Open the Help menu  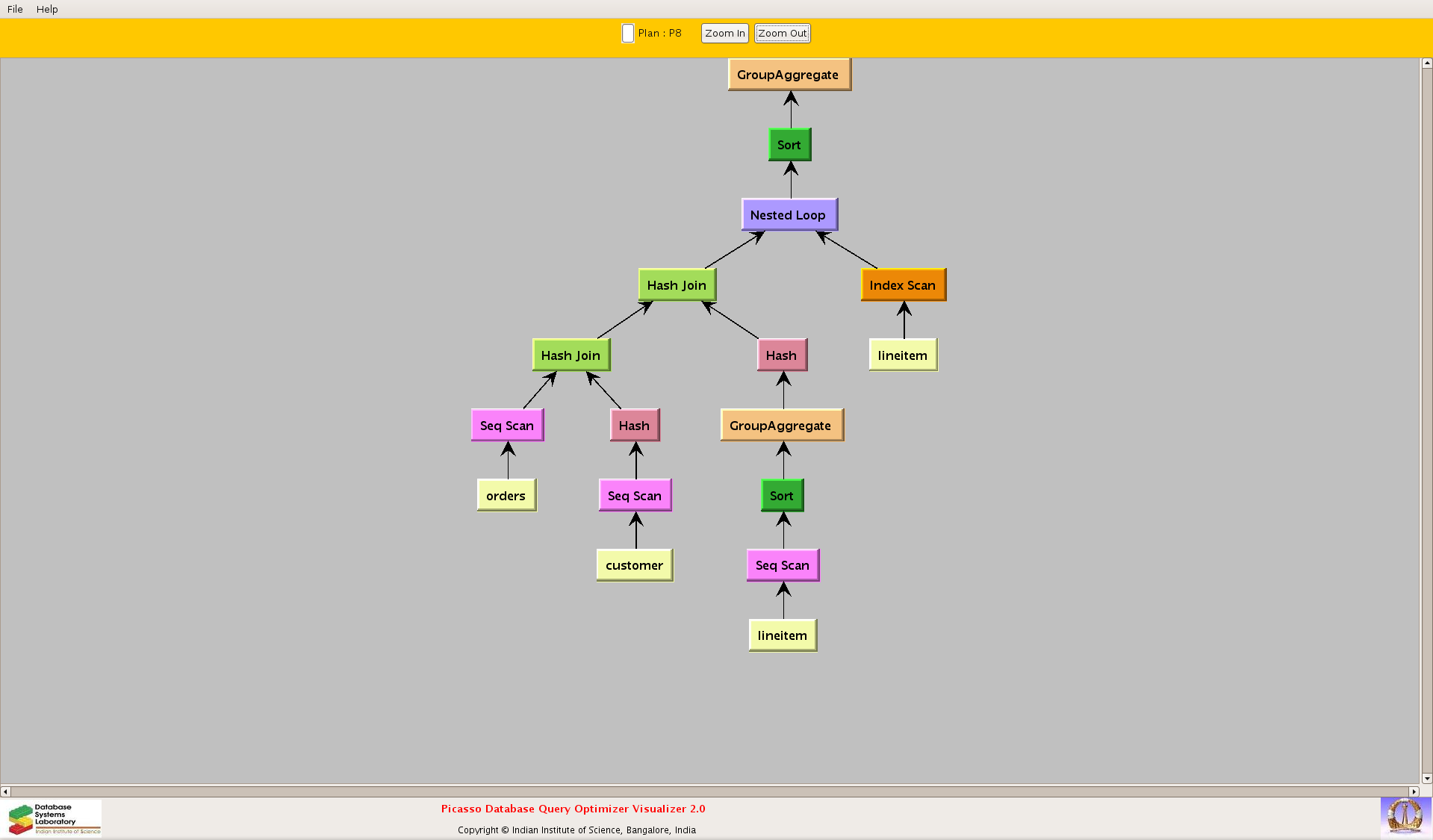point(47,9)
